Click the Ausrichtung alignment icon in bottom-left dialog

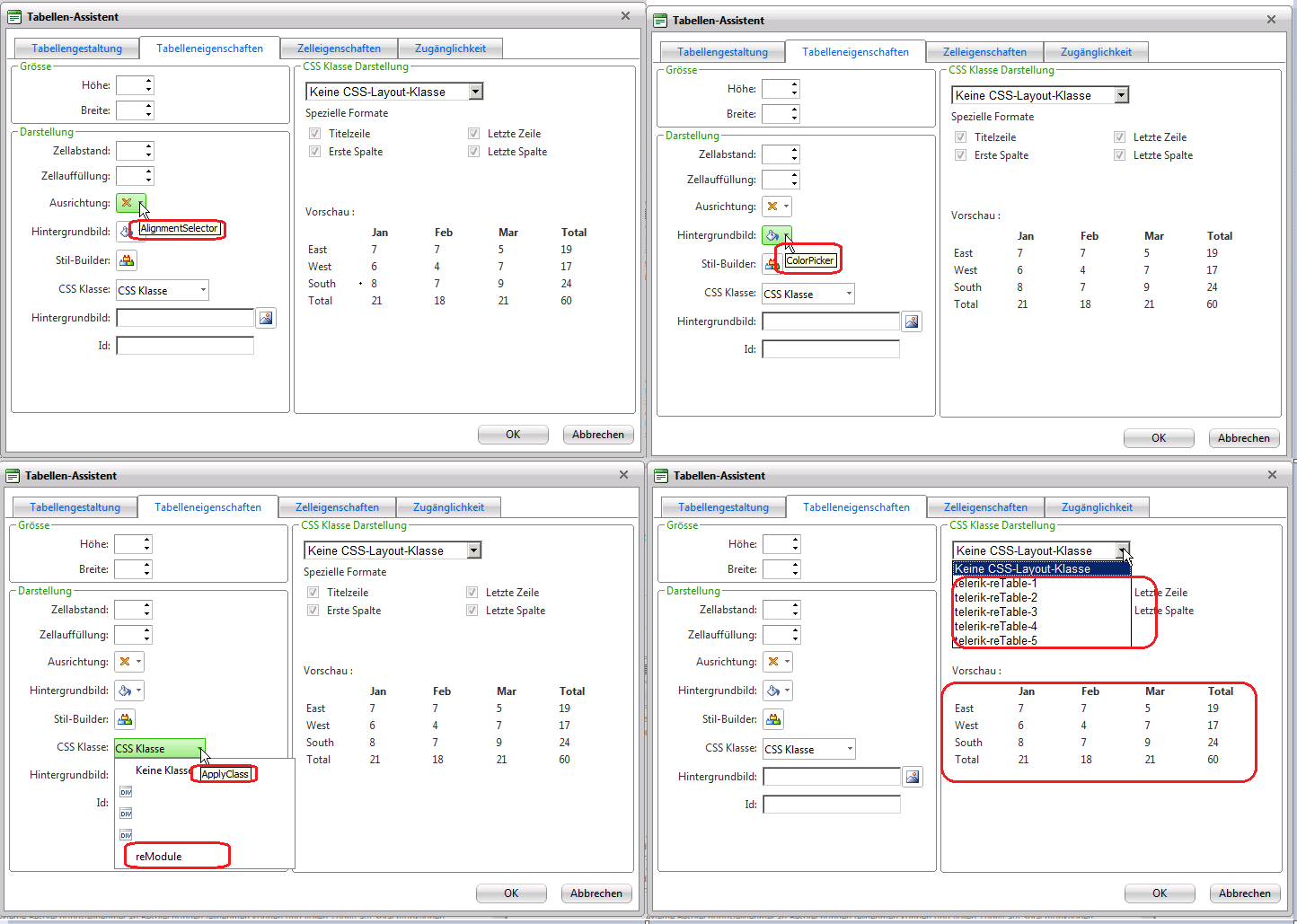(129, 662)
